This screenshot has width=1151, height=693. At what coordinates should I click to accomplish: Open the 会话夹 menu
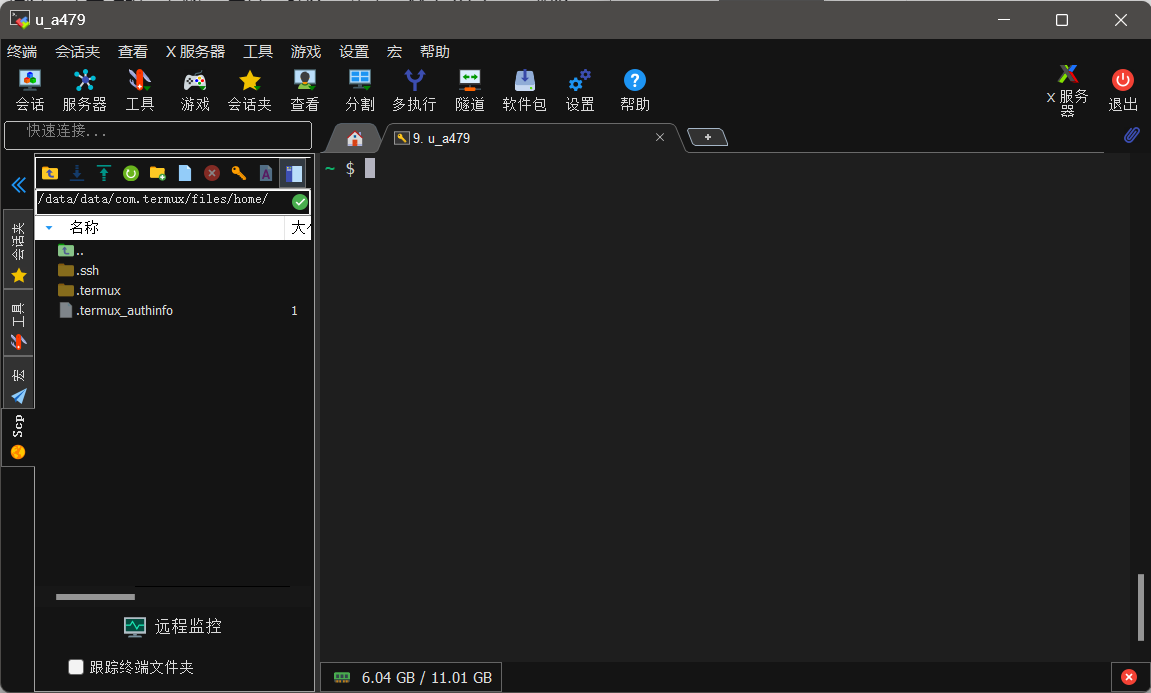pos(77,52)
